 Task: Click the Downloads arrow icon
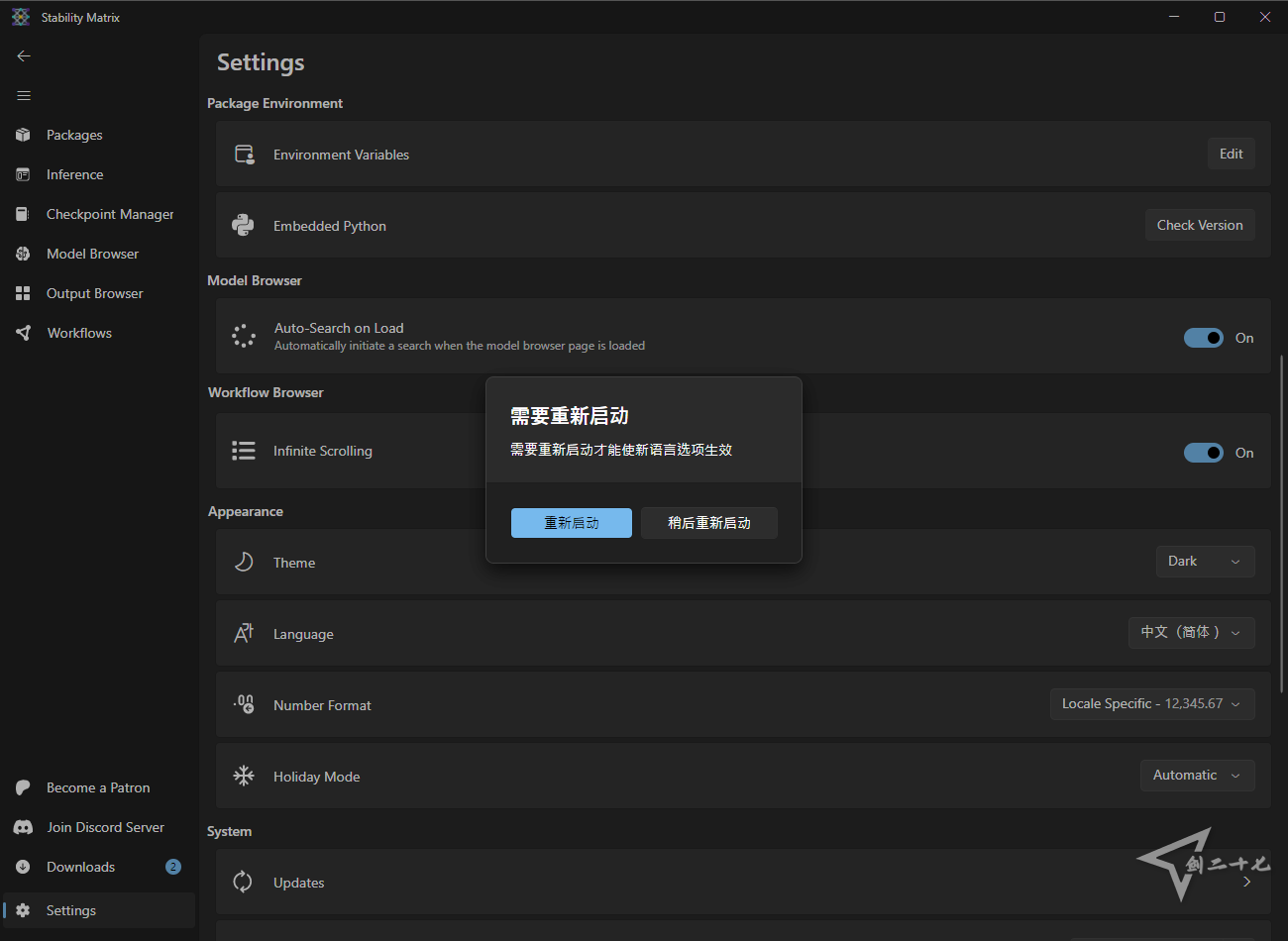click(x=23, y=867)
